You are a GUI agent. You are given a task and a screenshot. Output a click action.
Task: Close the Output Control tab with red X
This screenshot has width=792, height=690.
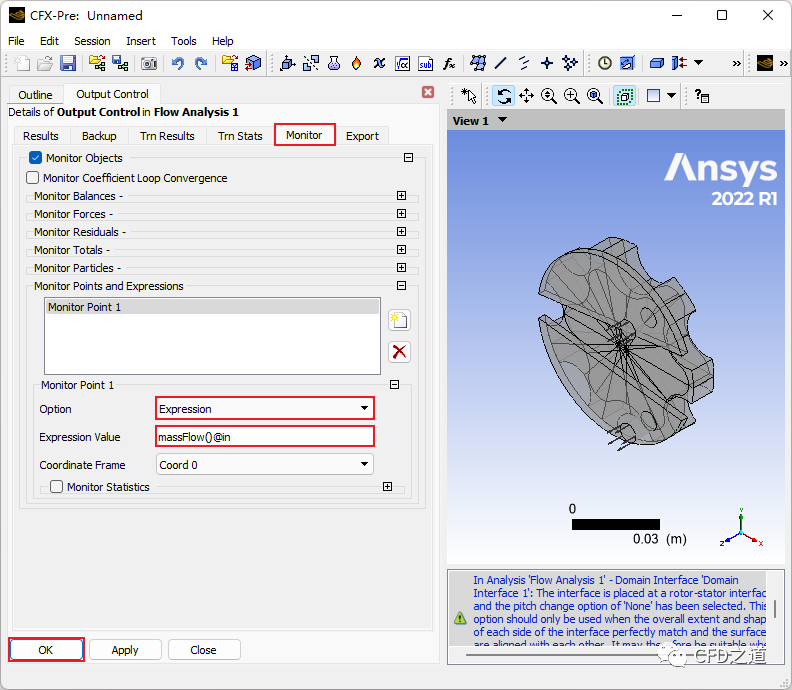(x=428, y=92)
